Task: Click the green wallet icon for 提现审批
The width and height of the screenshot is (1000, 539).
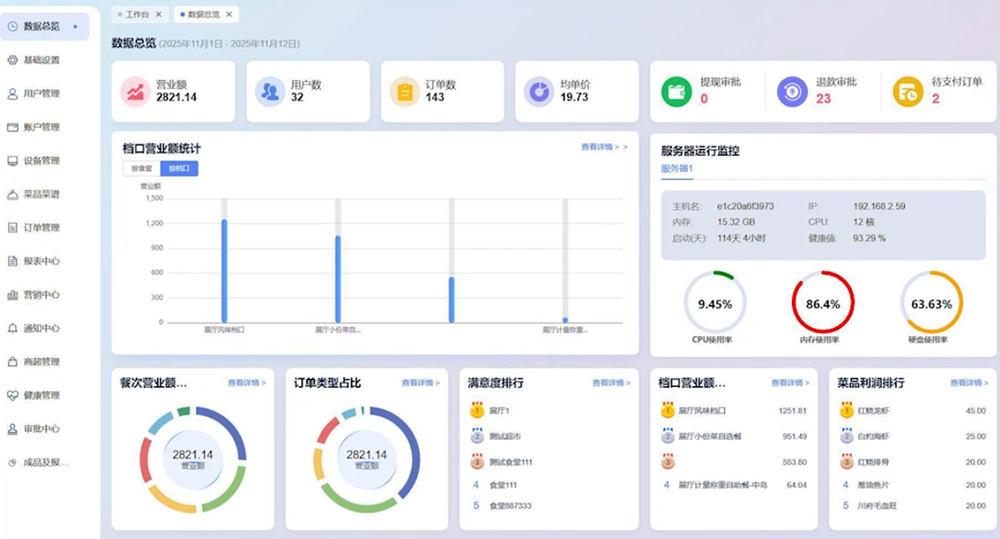Action: point(676,91)
